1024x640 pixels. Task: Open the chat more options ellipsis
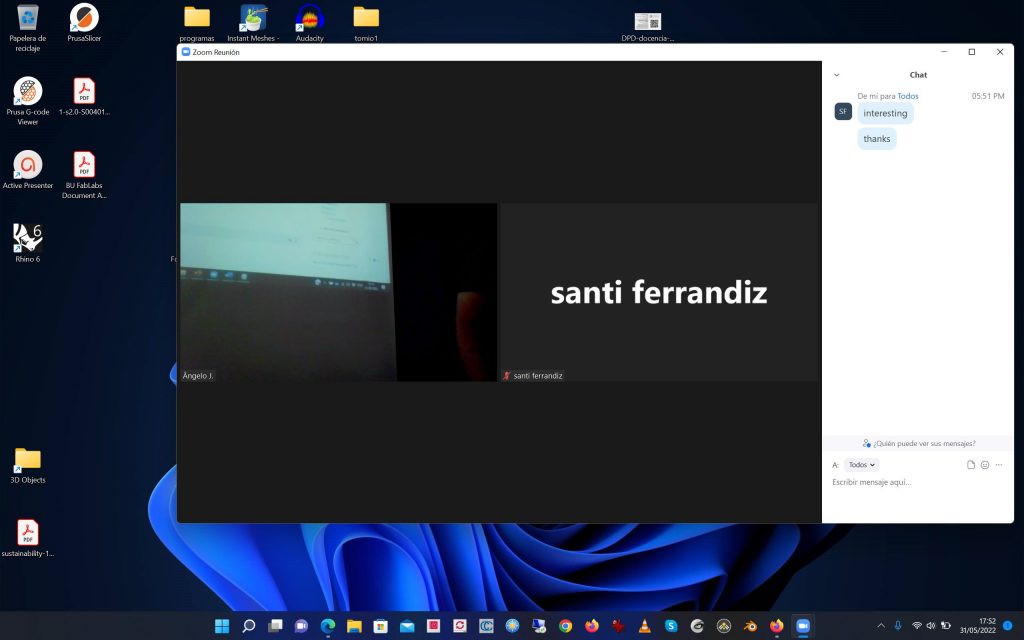[x=999, y=465]
